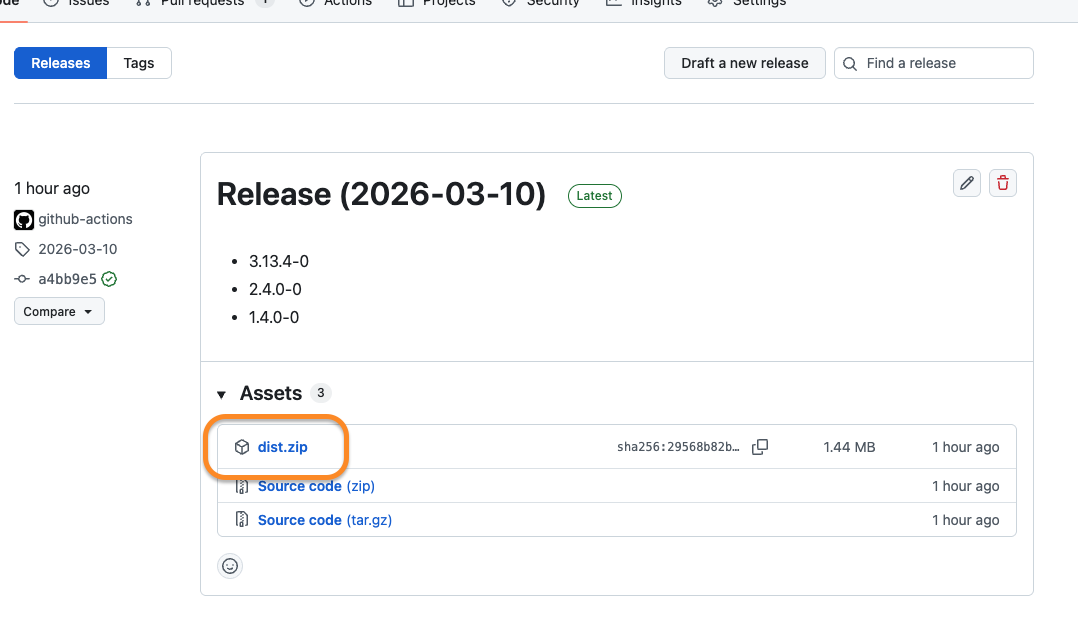The width and height of the screenshot is (1078, 632).
Task: Collapse the Assets section triangle
Action: click(x=221, y=394)
